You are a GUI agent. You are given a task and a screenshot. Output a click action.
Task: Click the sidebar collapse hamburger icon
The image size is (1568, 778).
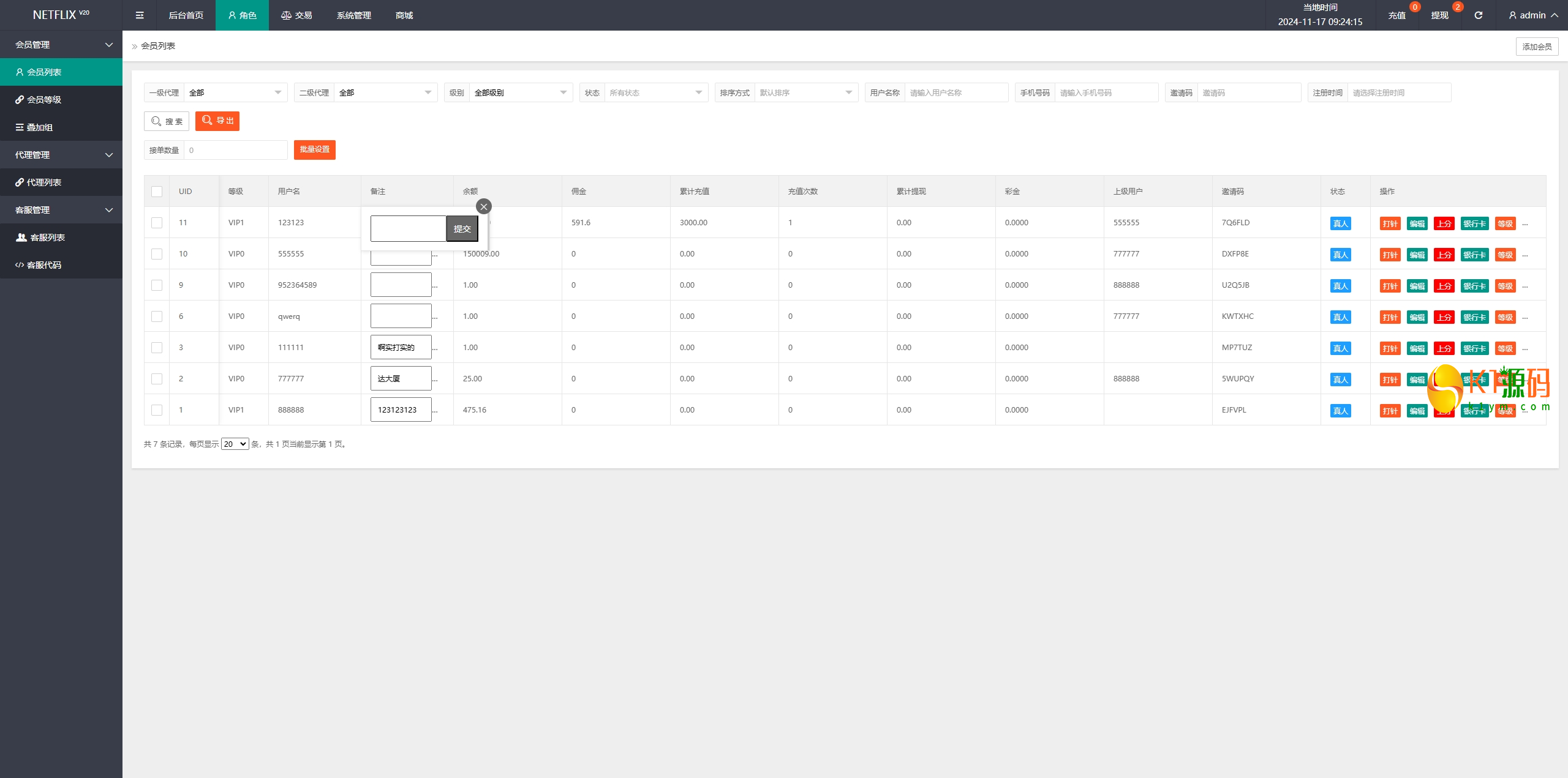[140, 15]
